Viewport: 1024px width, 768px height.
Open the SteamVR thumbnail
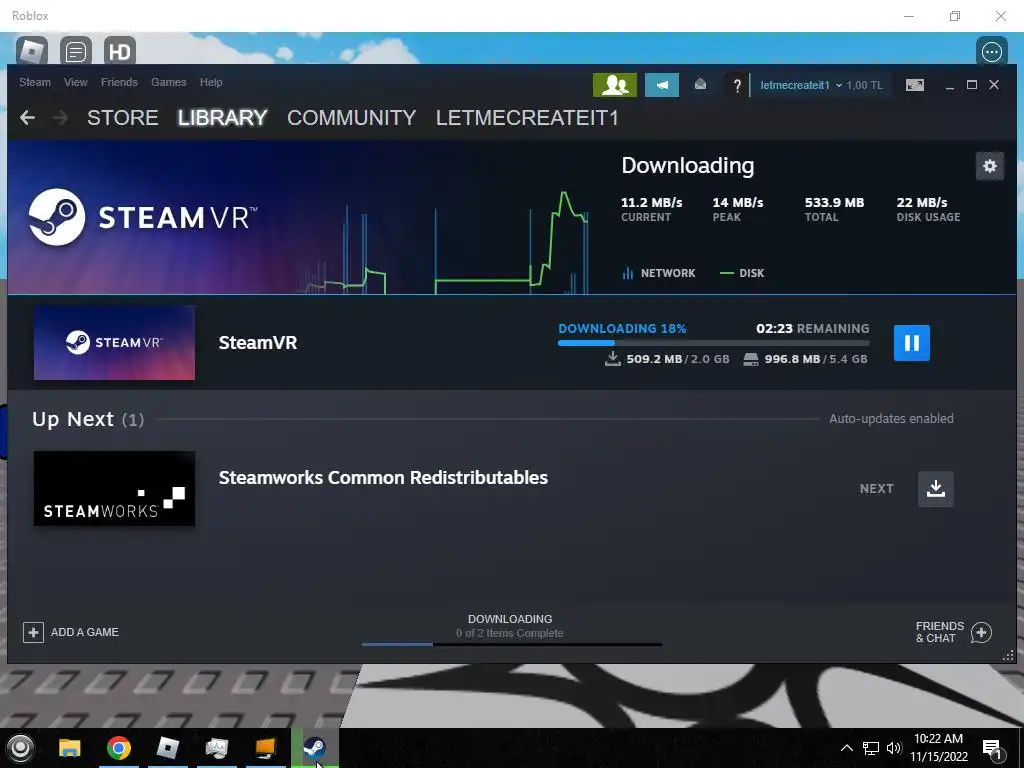click(114, 343)
